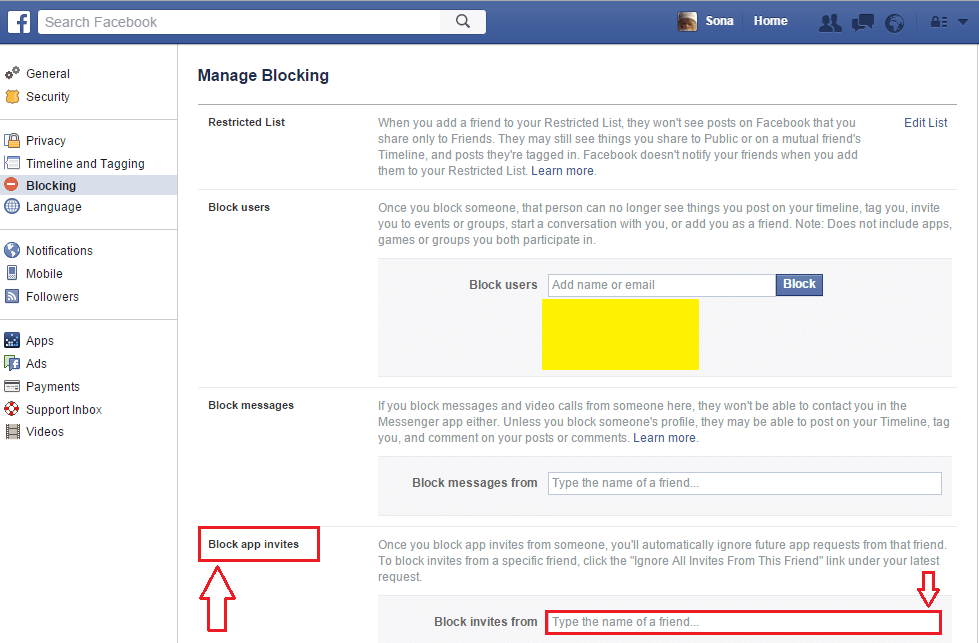Click the Language globe icon

point(12,206)
